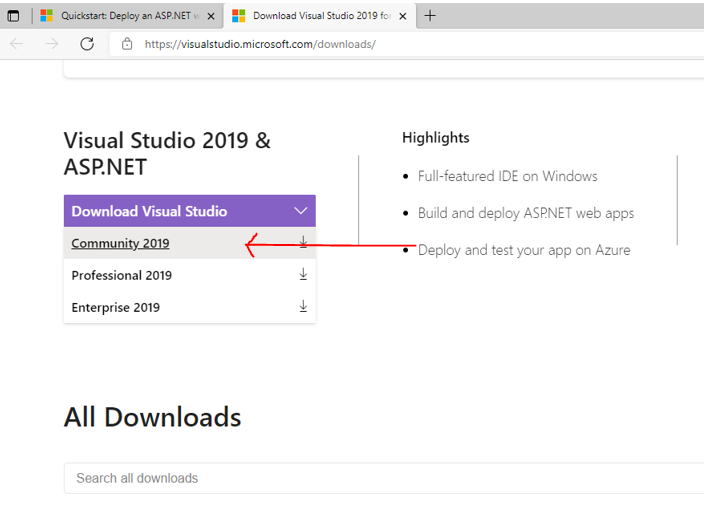
Task: Focus the Search all downloads field
Action: click(x=384, y=478)
